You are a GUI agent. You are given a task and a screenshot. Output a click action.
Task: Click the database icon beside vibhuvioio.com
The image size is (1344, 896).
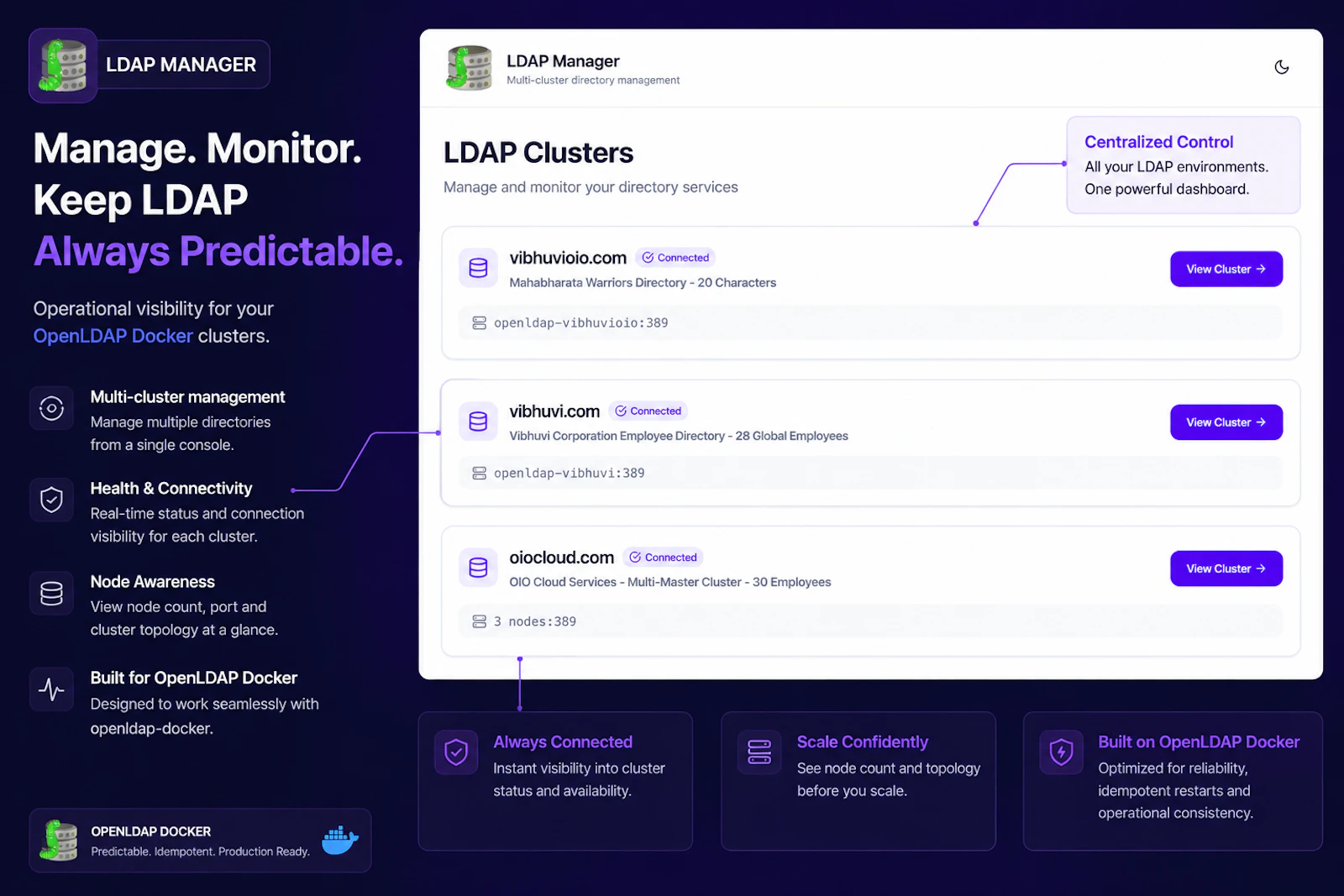(x=478, y=268)
